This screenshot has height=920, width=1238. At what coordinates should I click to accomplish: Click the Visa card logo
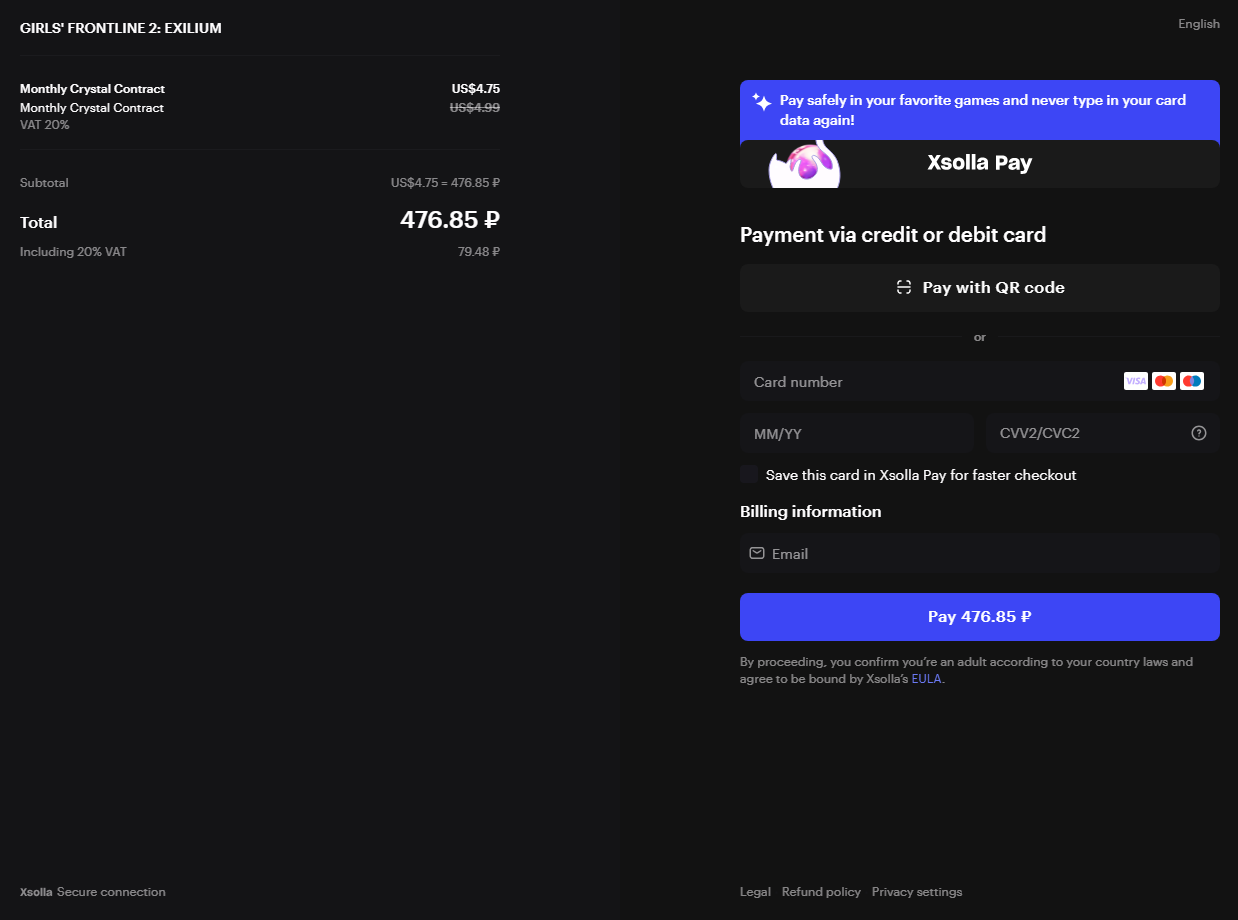click(1136, 381)
